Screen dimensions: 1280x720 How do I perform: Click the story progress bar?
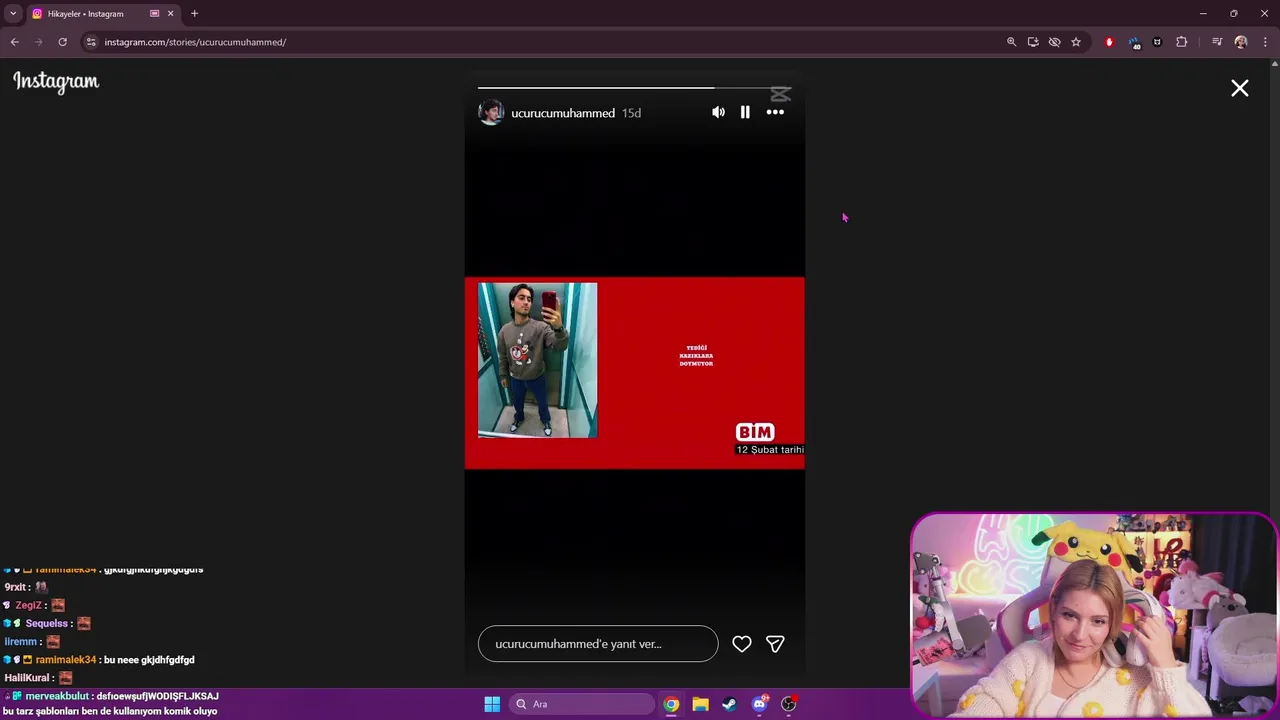(x=634, y=88)
